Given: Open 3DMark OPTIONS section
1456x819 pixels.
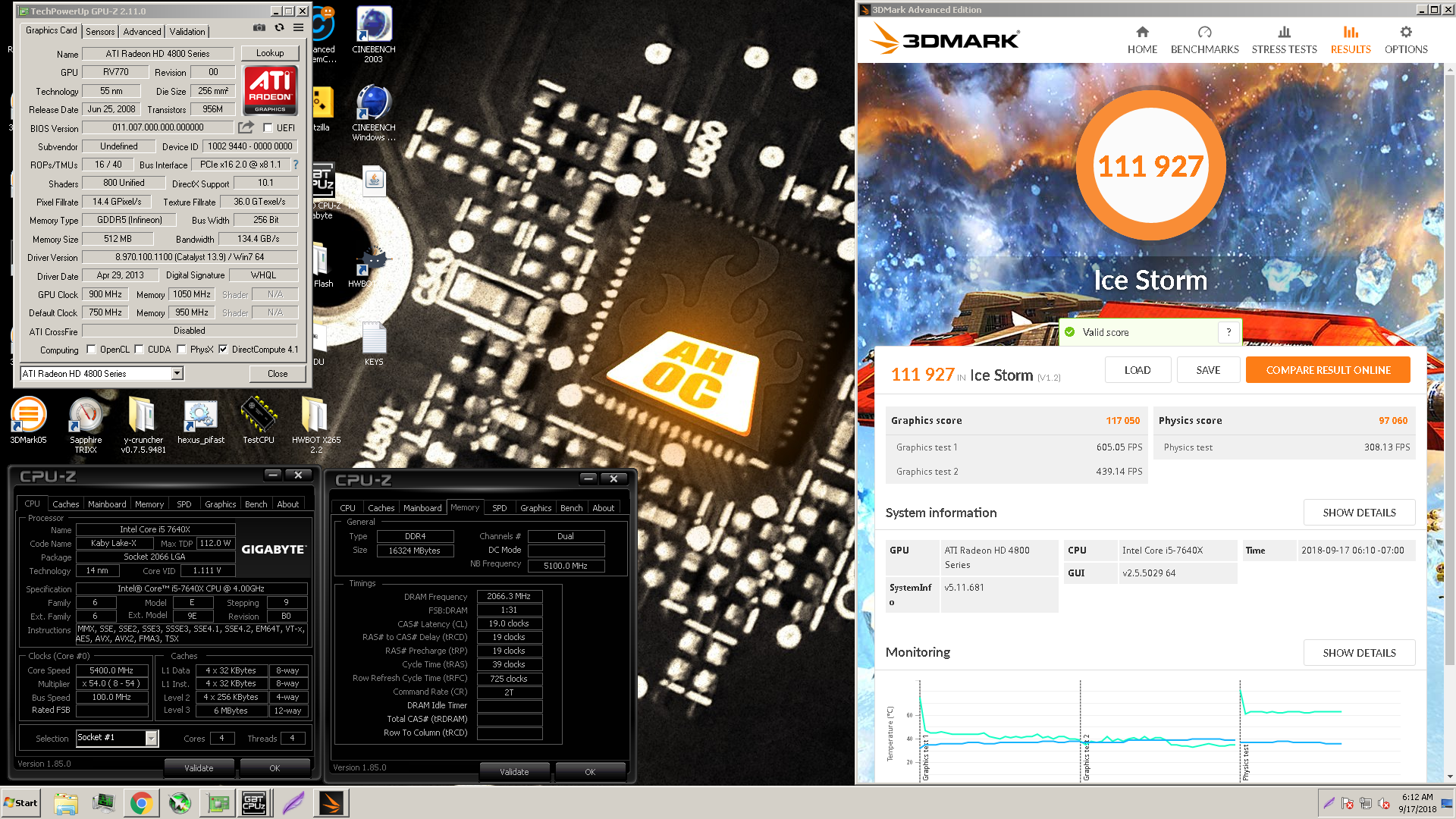Looking at the screenshot, I should click(1406, 39).
